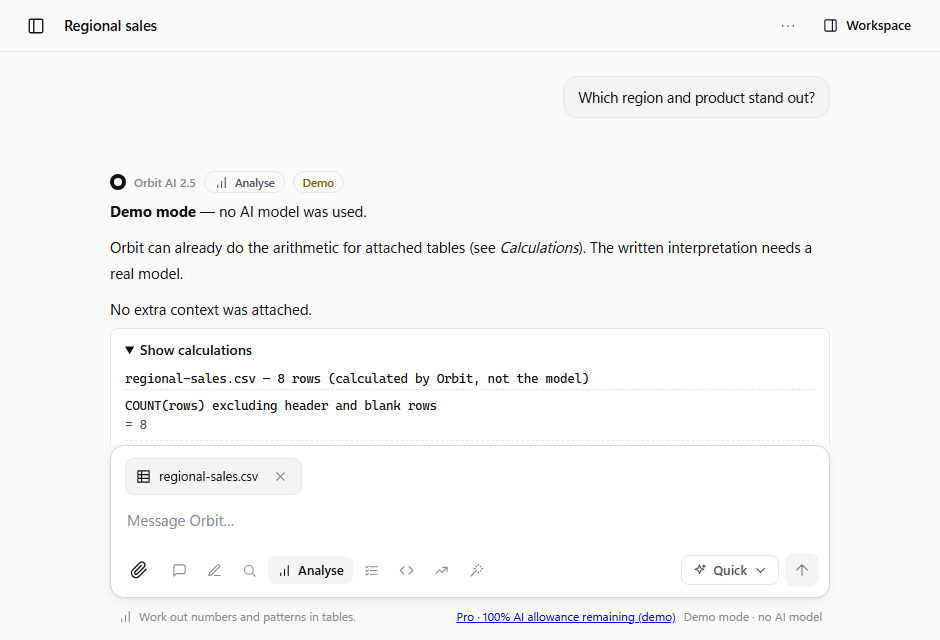Select the trending arrow mode icon
Image resolution: width=940 pixels, height=640 pixels.
[x=442, y=570]
